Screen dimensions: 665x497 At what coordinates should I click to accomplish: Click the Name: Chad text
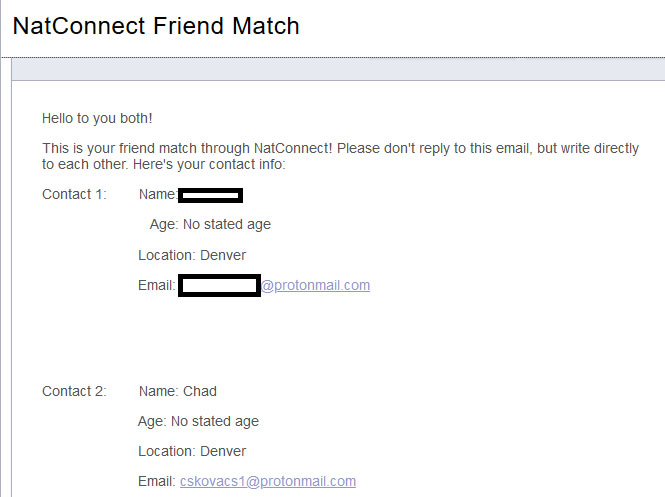178,391
